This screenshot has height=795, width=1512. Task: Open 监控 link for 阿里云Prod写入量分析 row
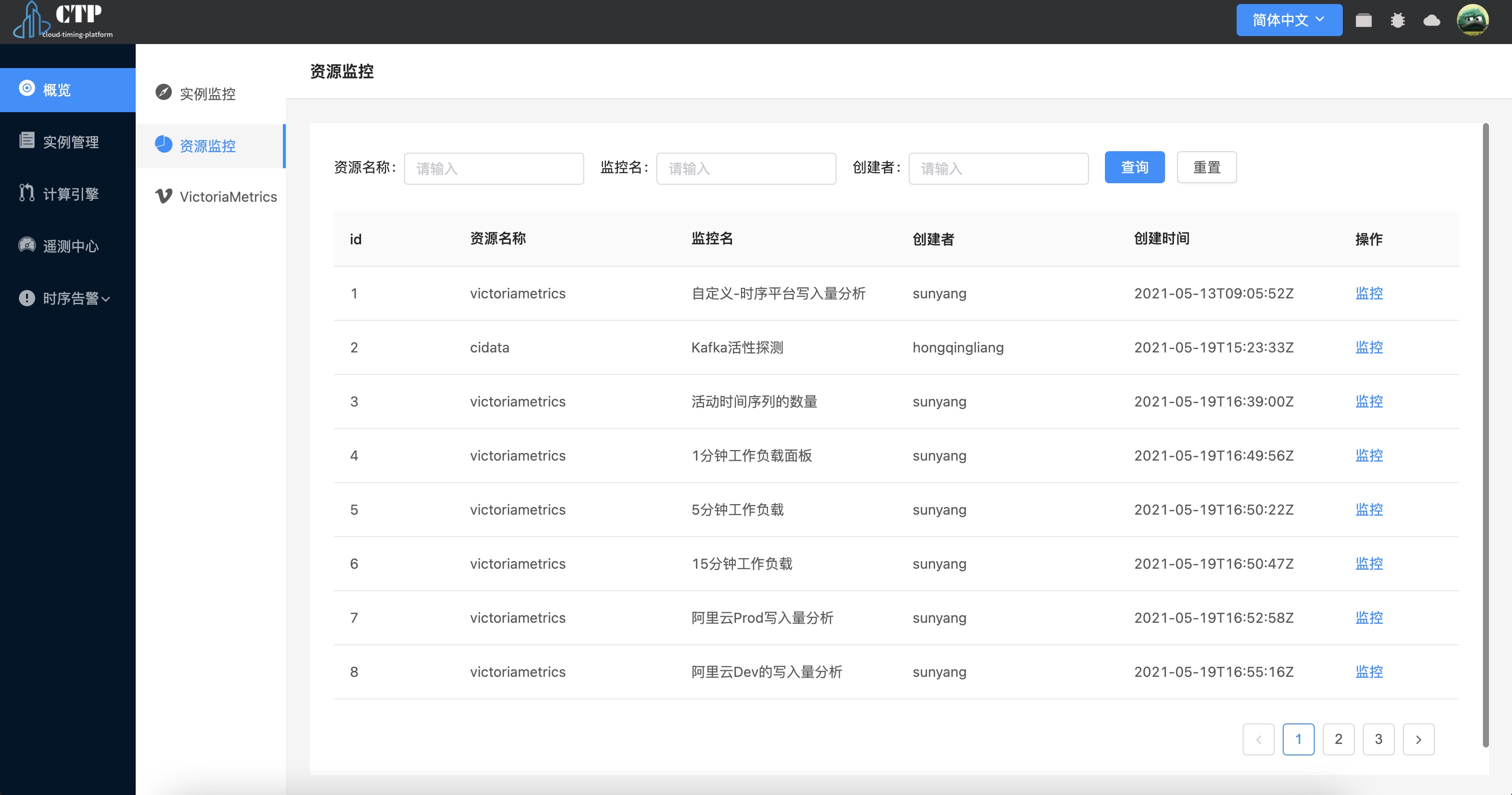1369,618
